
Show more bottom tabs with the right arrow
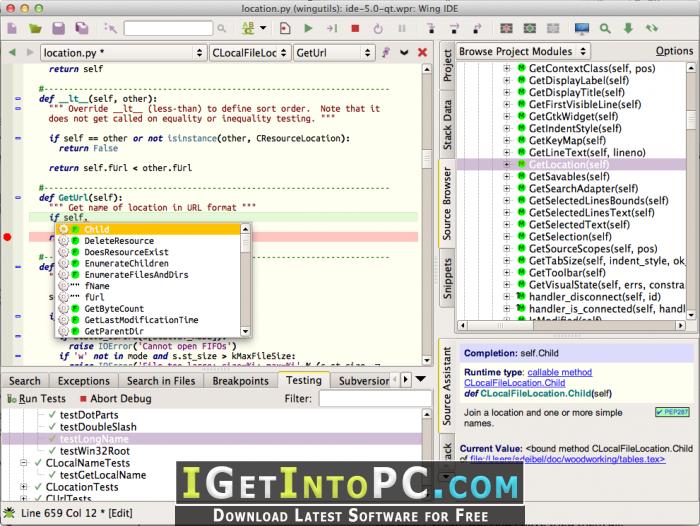coord(405,380)
